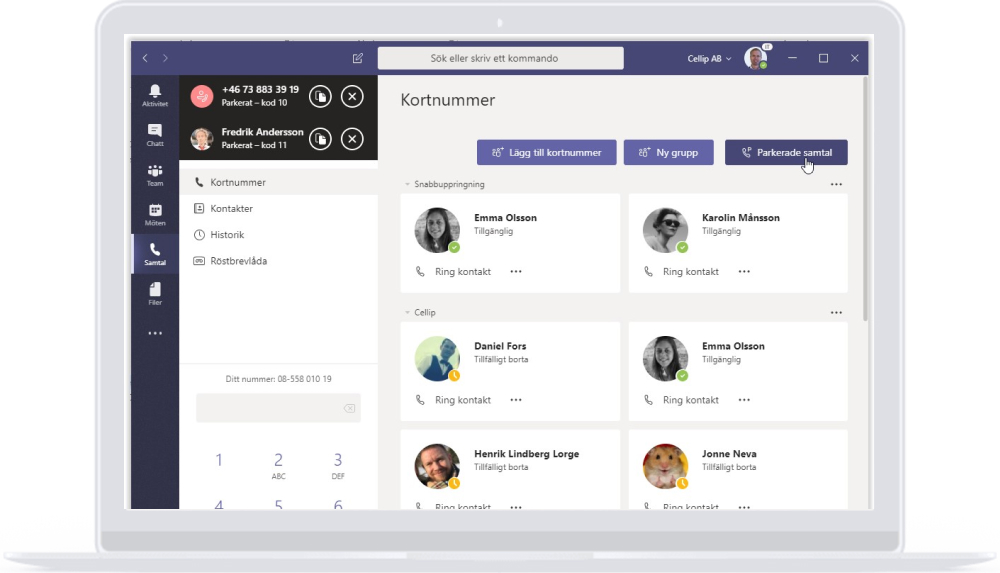The image size is (1000, 573).
Task: Collapse the Cellip group
Action: point(408,313)
